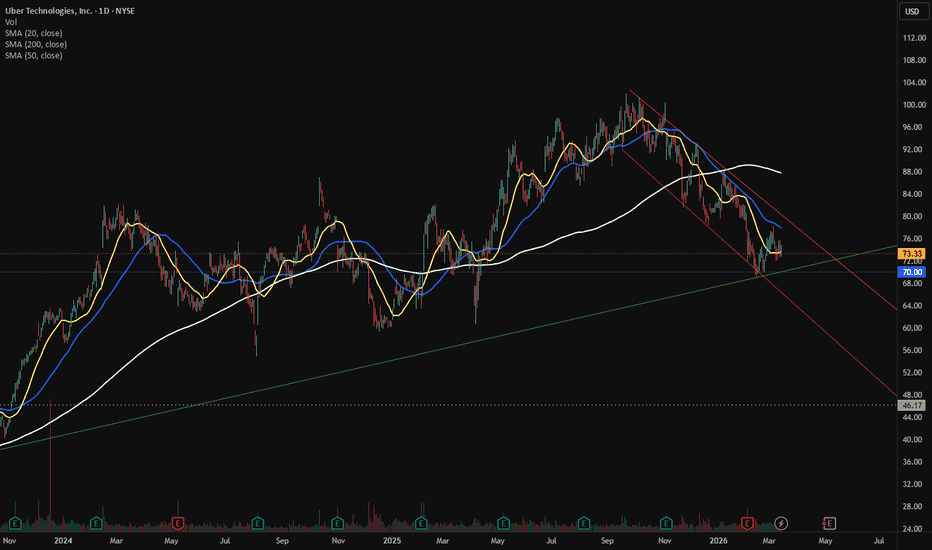Click the 2024 label on the time axis
This screenshot has width=932, height=550.
tap(63, 540)
